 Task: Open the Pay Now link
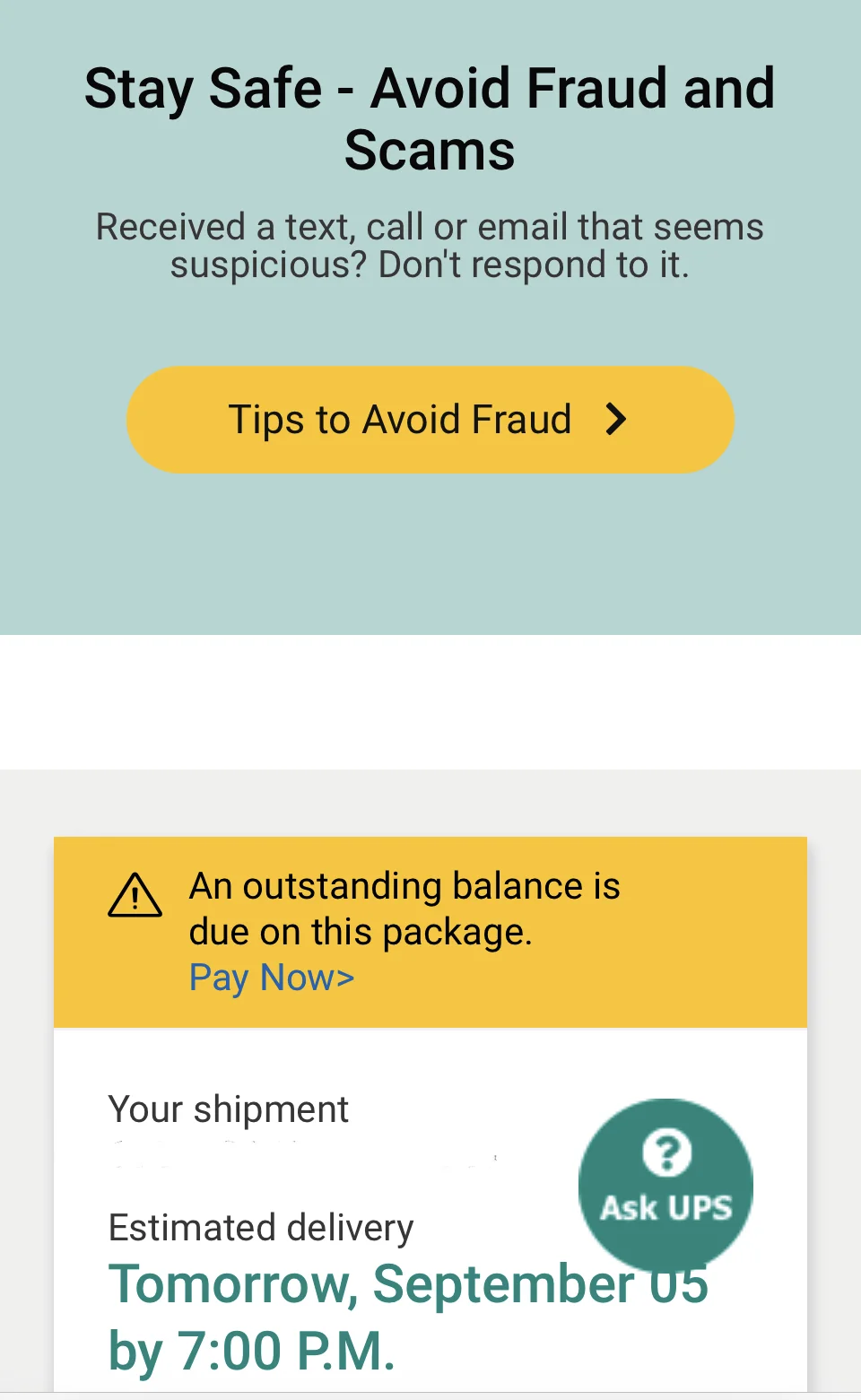[271, 978]
